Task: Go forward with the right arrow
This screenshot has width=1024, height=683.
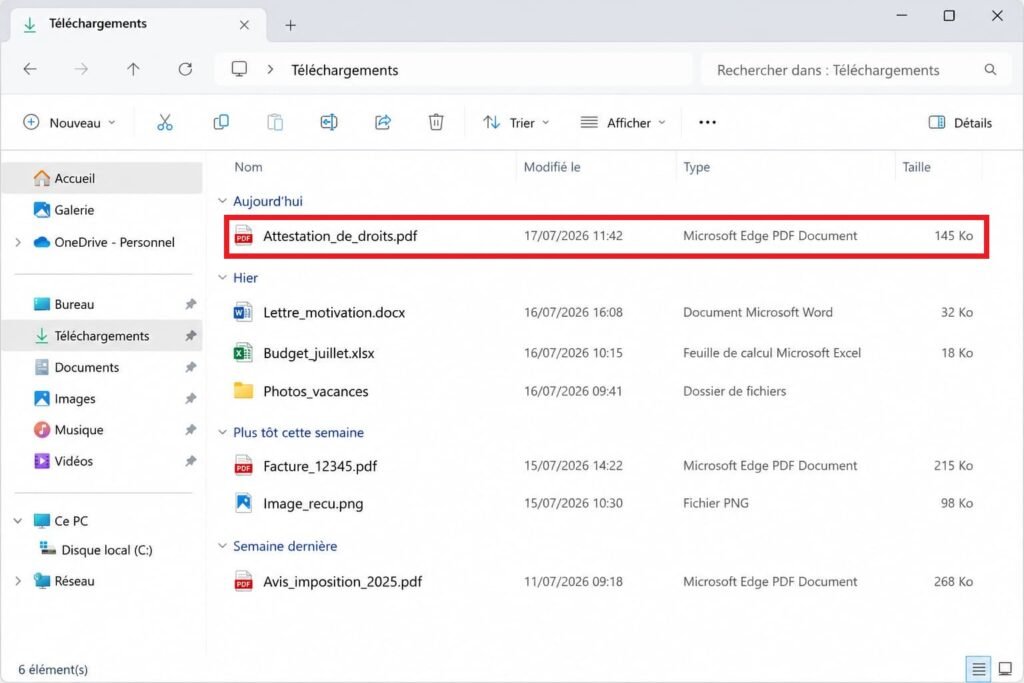Action: point(81,69)
